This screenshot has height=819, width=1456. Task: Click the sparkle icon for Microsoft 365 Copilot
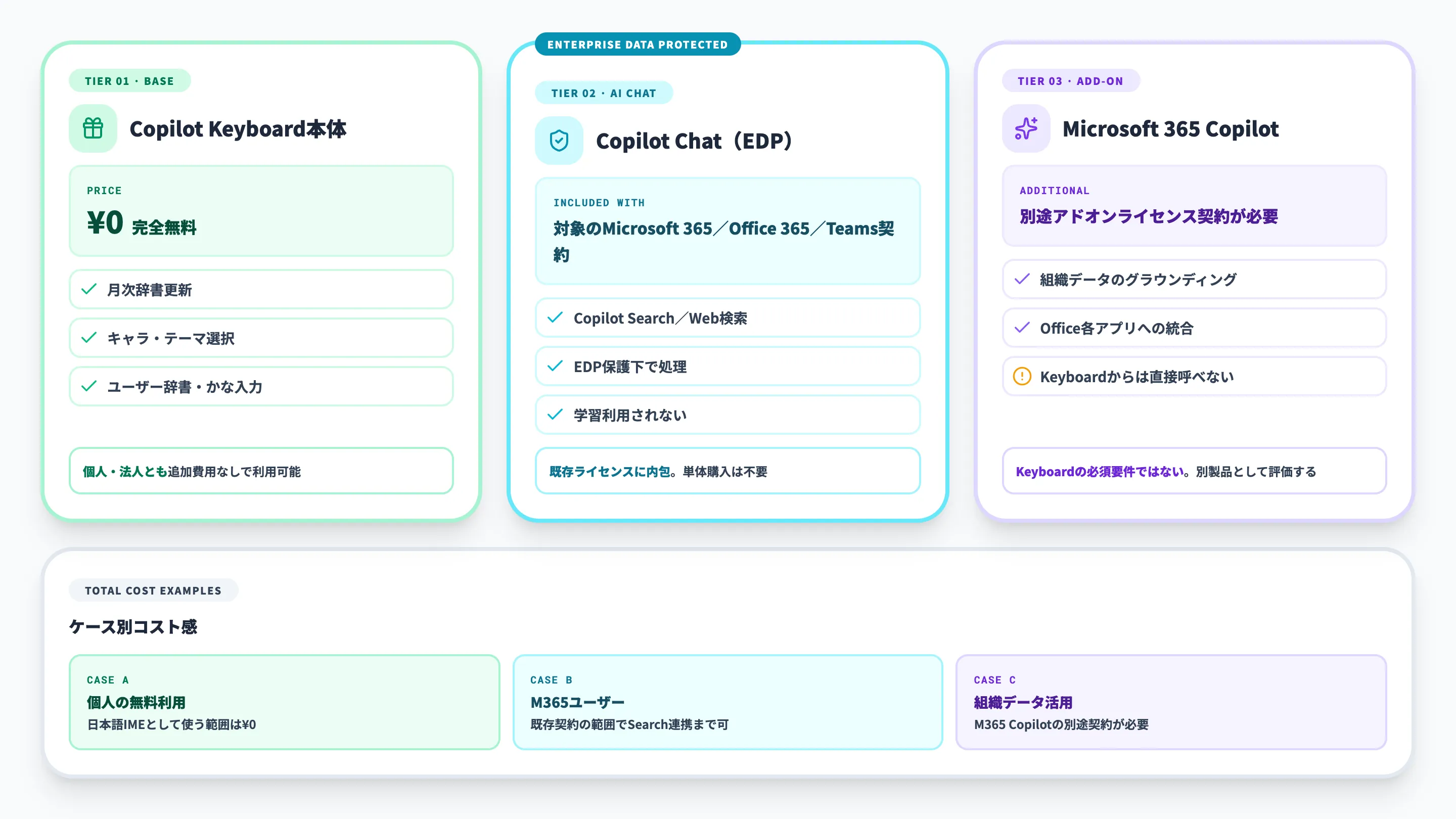tap(1025, 129)
